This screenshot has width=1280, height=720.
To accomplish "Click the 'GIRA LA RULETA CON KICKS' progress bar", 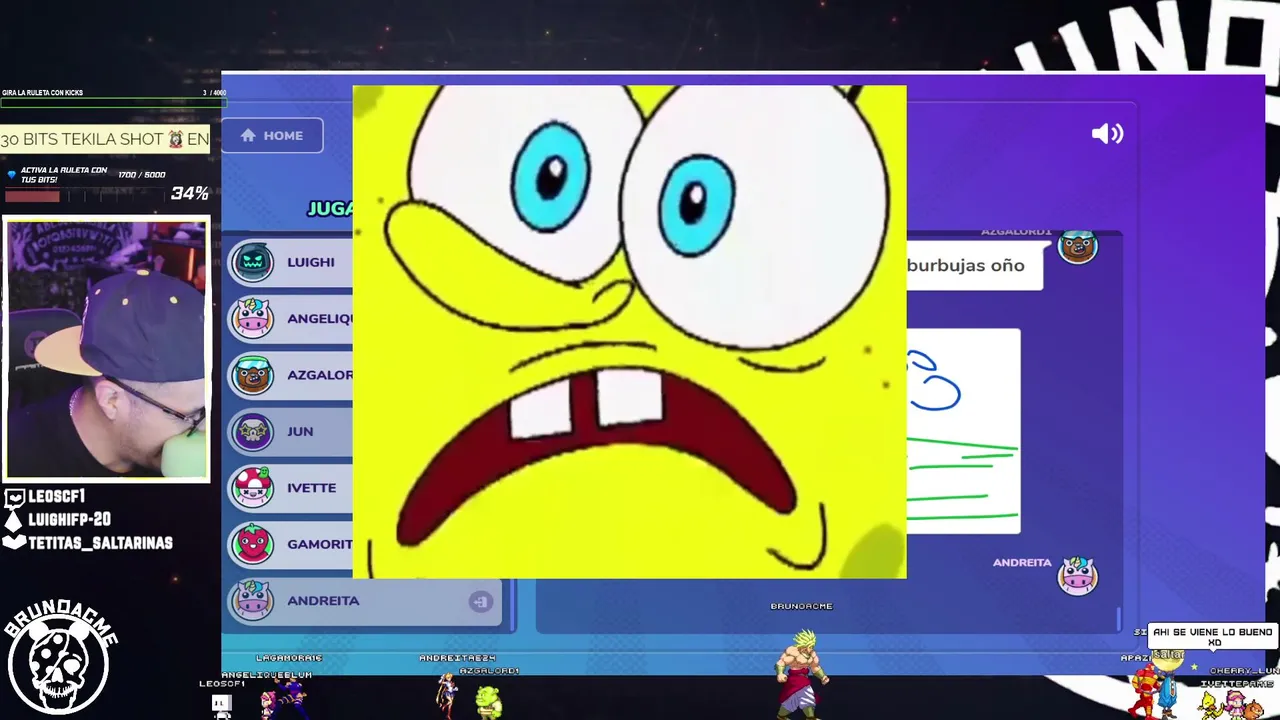I will tap(113, 101).
